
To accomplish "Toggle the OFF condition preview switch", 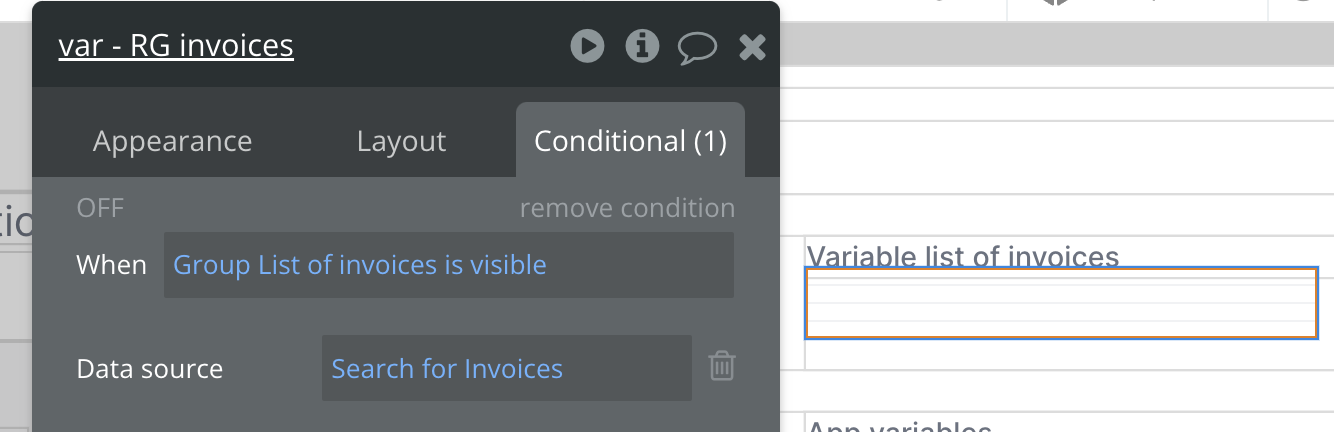I will (100, 208).
